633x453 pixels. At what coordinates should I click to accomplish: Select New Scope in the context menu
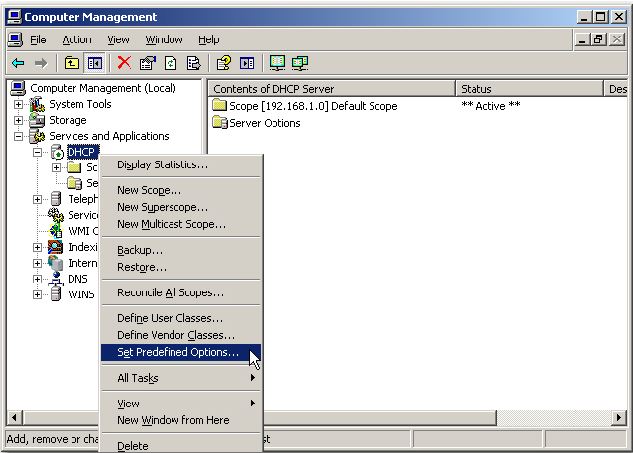click(x=149, y=190)
